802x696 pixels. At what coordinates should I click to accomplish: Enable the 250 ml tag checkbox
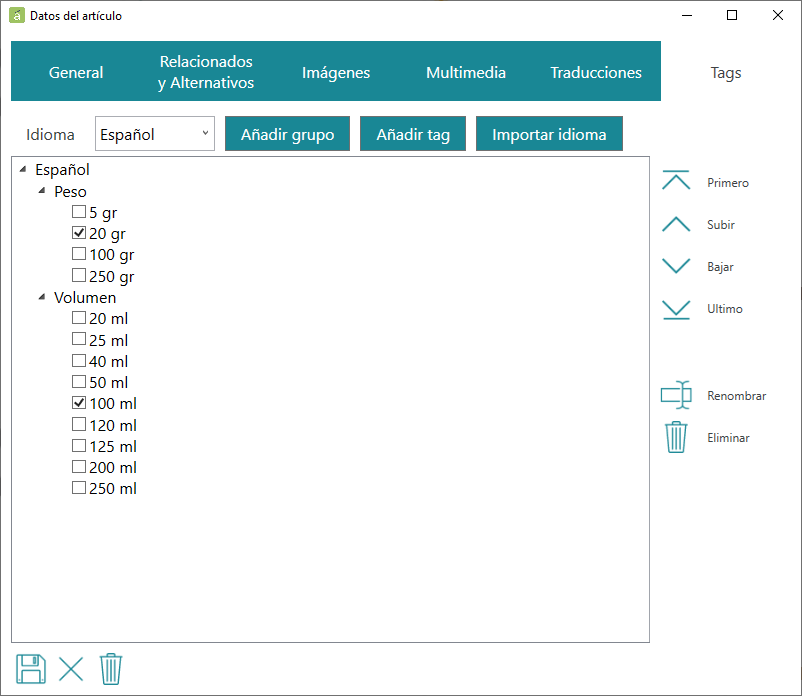tap(79, 487)
